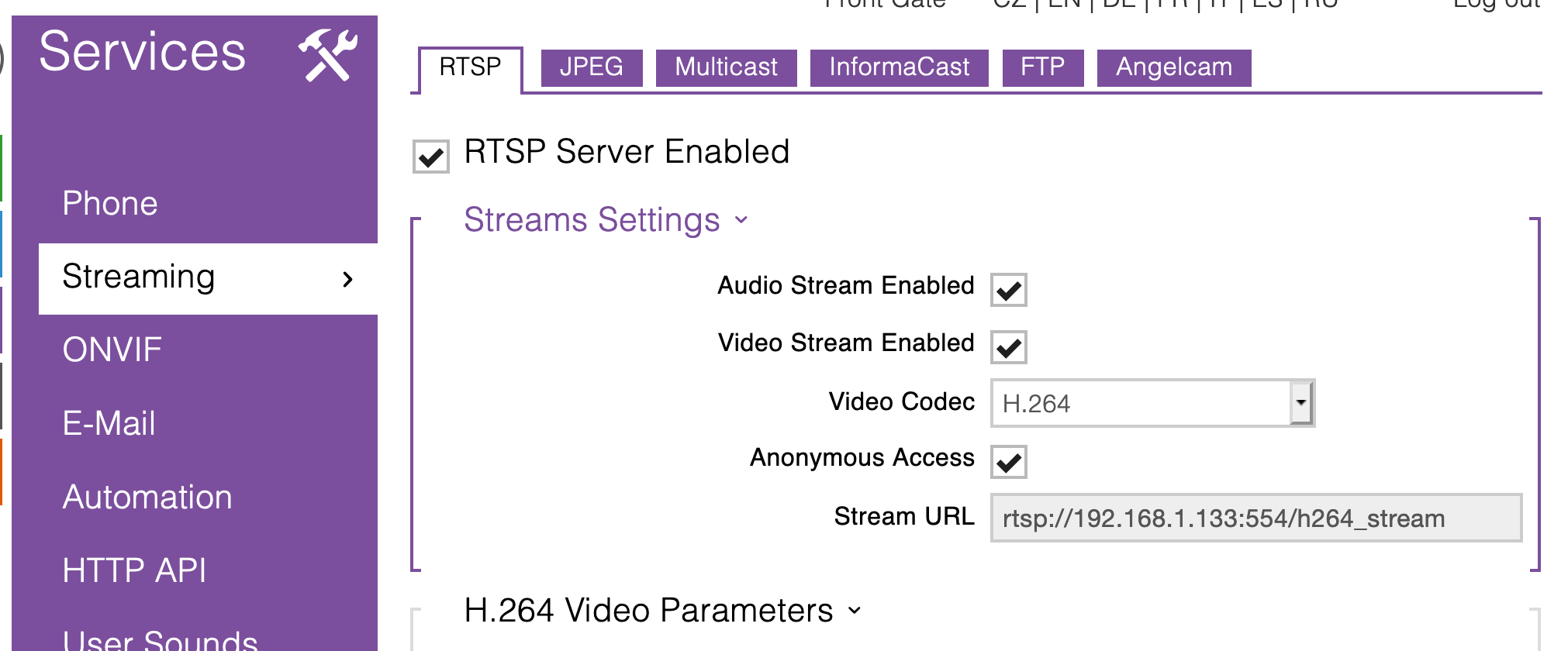Click the Services tools icon
Screen dimensions: 1568x651
point(328,54)
